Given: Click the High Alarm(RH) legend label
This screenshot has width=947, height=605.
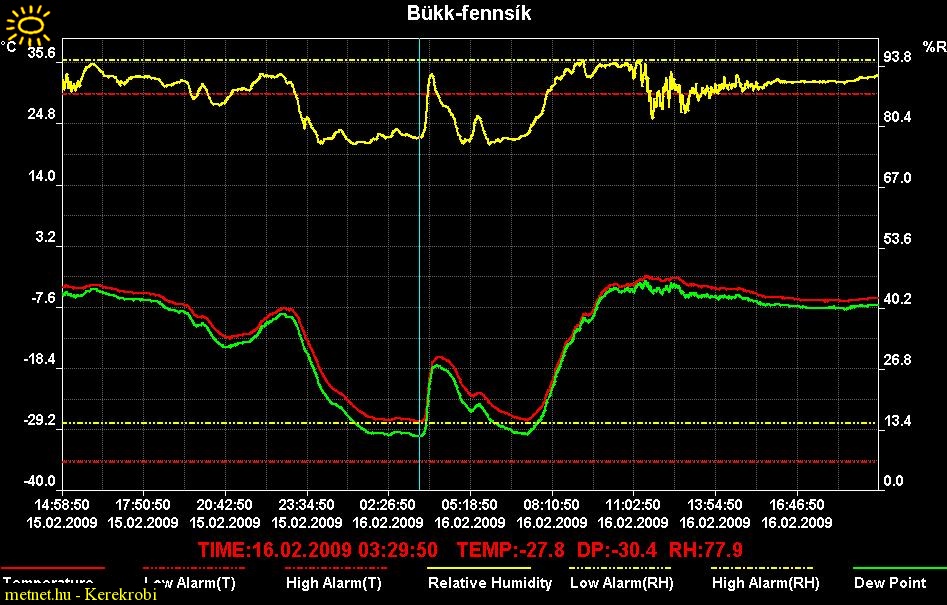Looking at the screenshot, I should pyautogui.click(x=765, y=582).
